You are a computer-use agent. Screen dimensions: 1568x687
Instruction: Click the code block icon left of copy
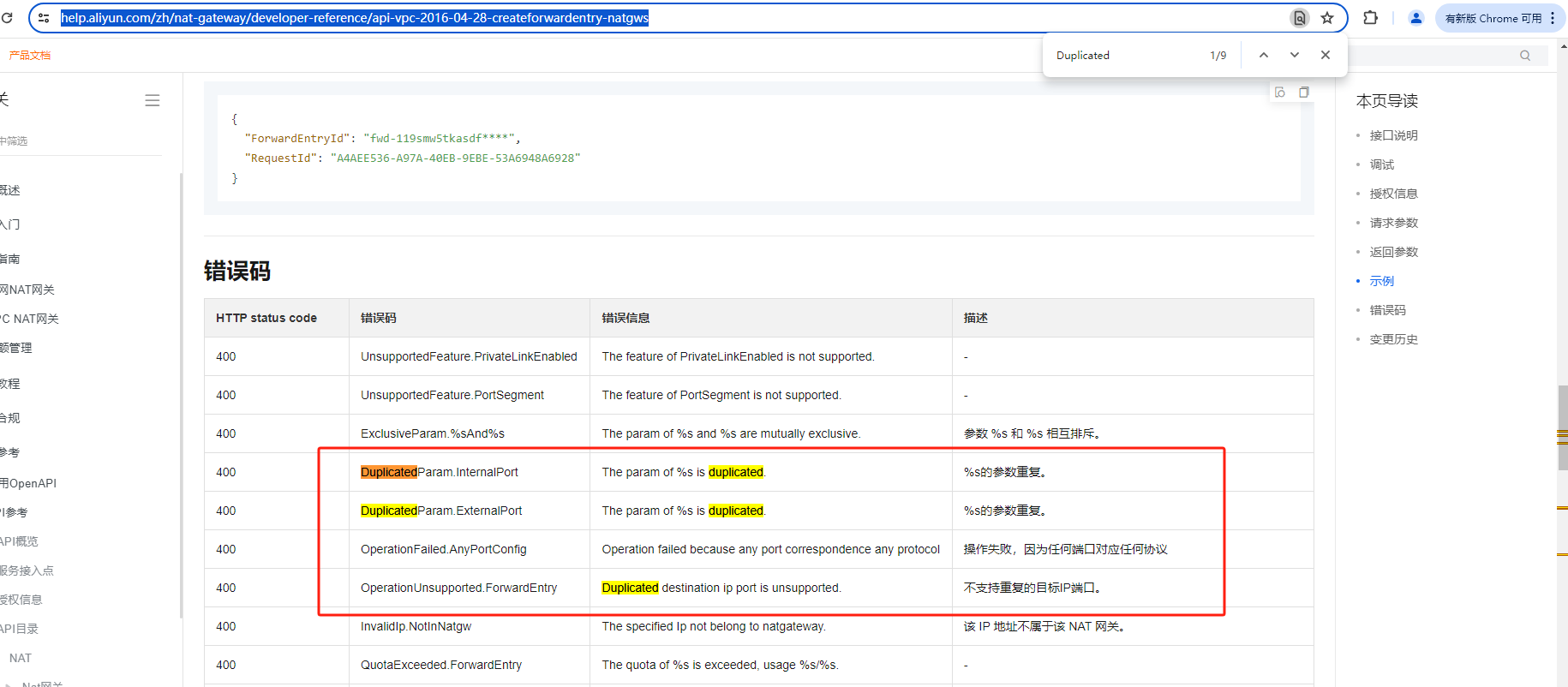(x=1279, y=93)
